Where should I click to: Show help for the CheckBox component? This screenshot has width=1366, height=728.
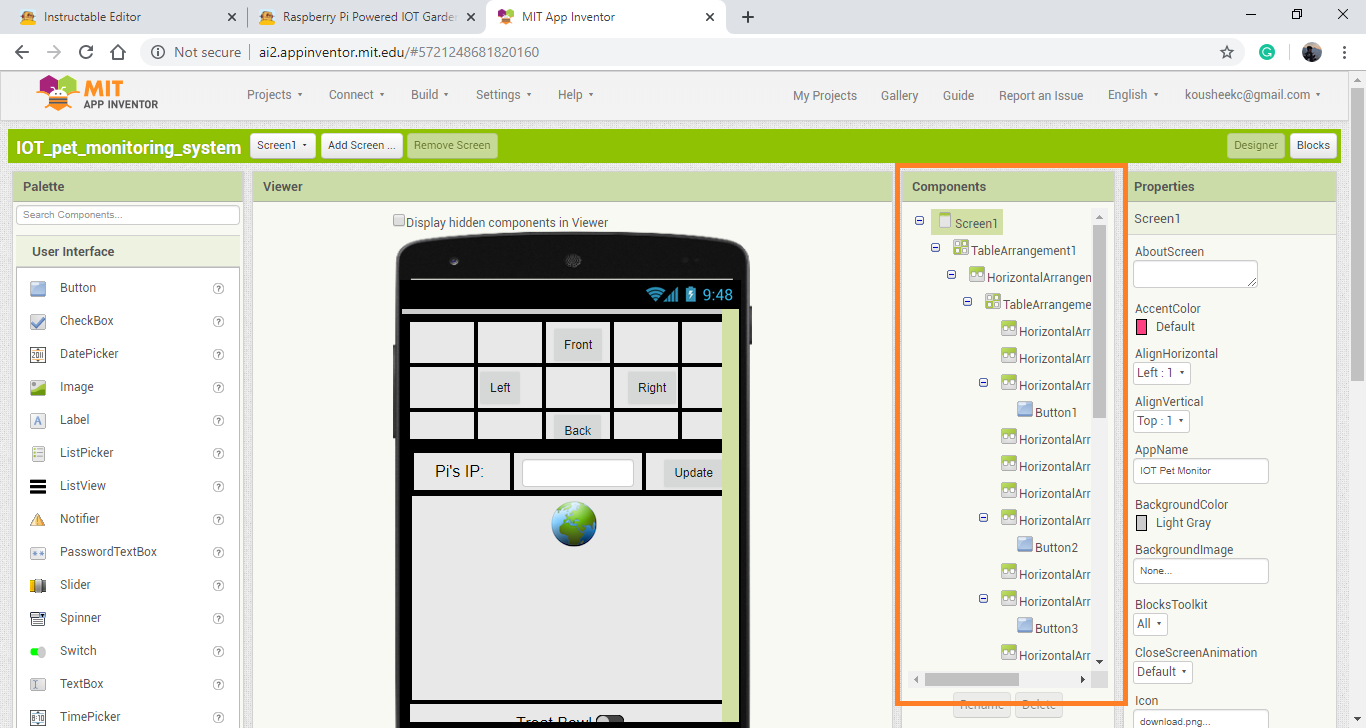[x=218, y=321]
